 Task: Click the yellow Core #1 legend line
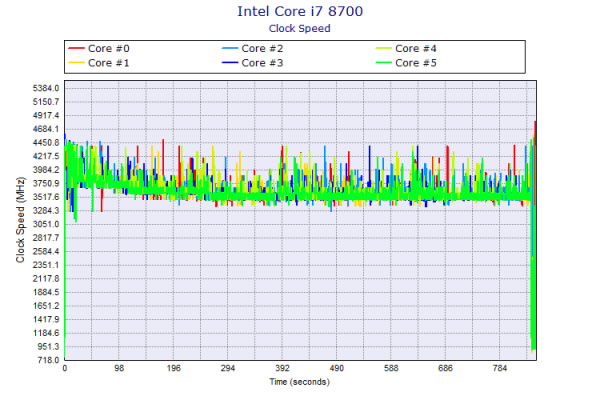coord(76,63)
